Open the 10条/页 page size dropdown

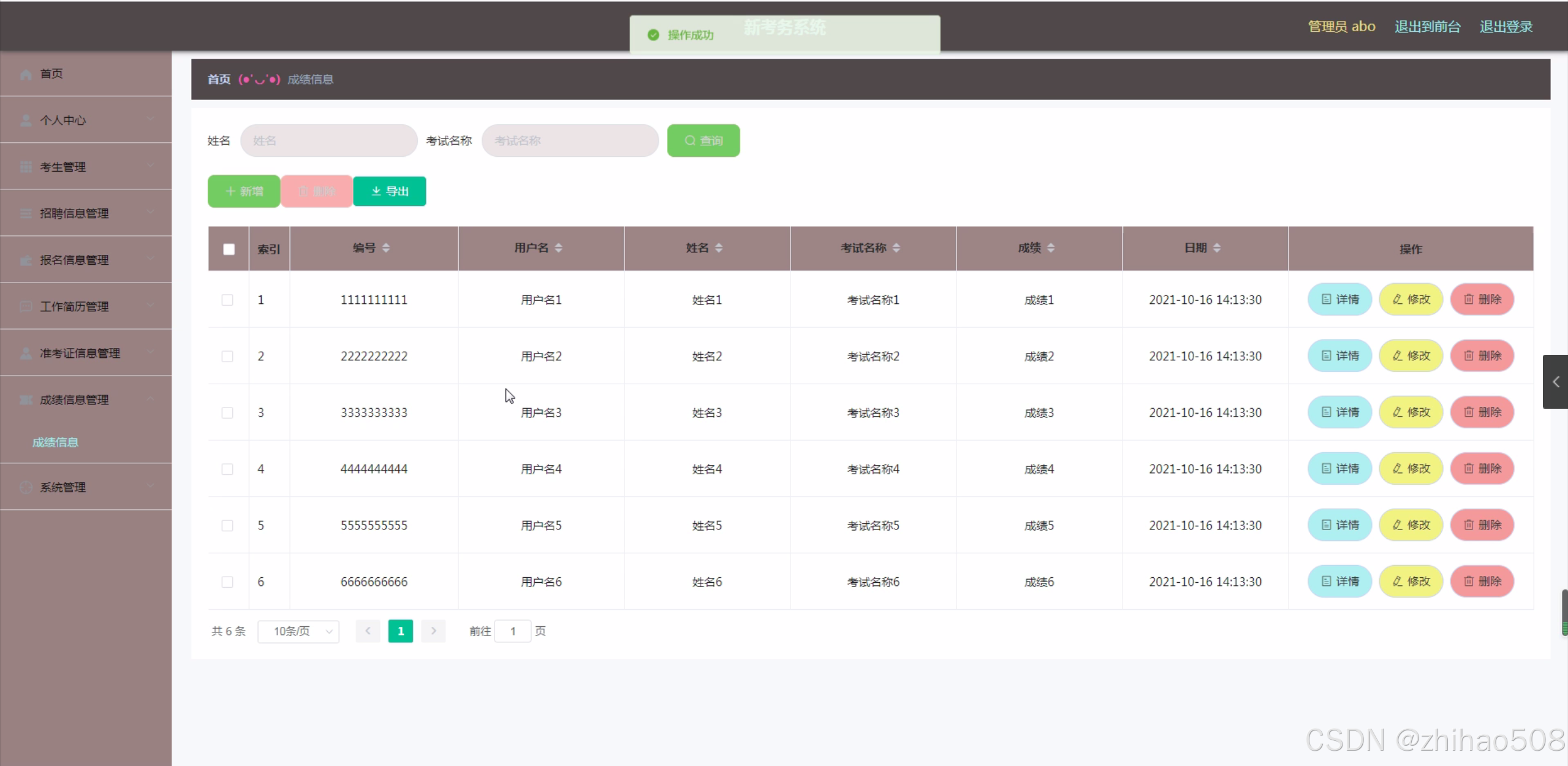(x=298, y=631)
